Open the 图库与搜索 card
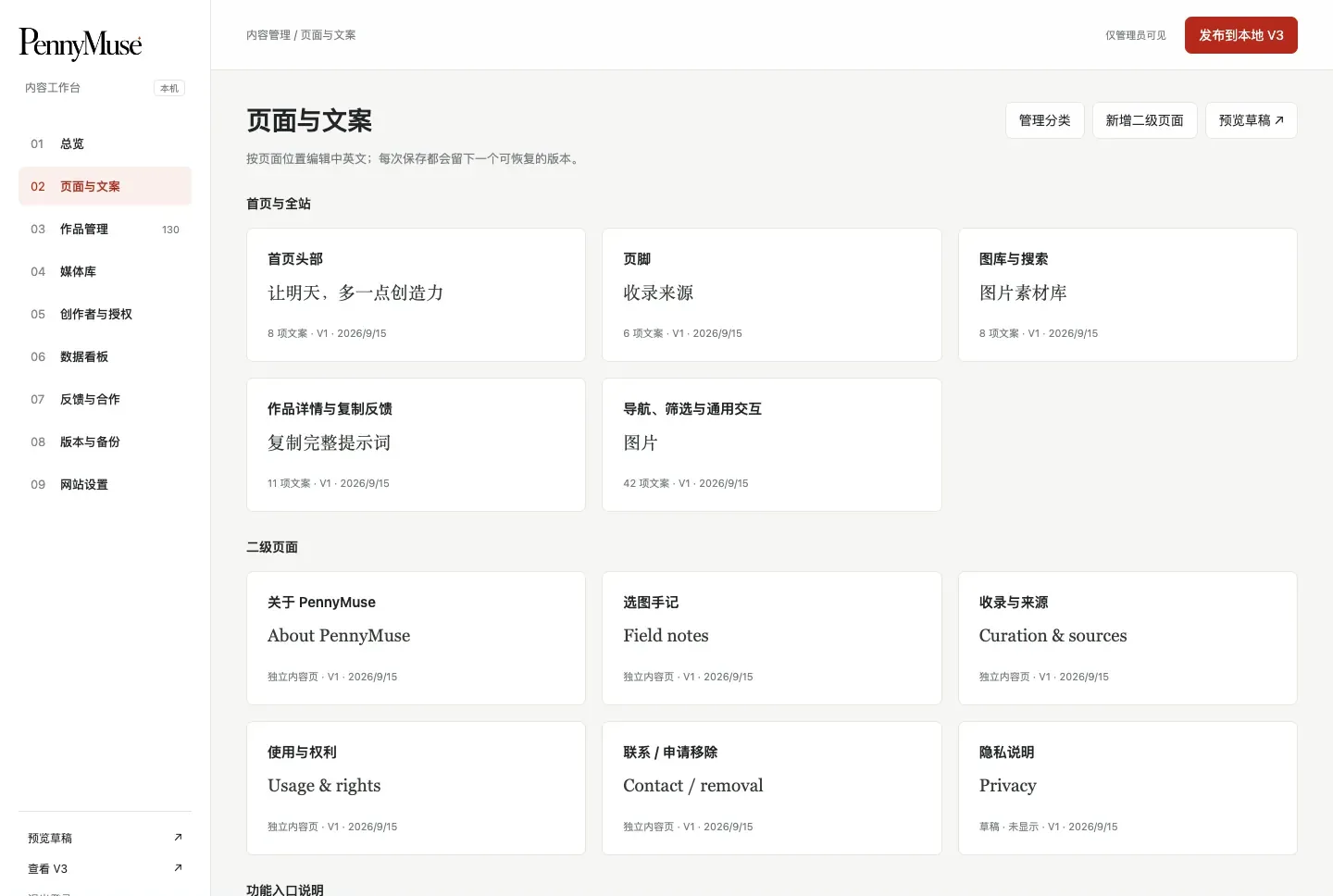 tap(1127, 294)
